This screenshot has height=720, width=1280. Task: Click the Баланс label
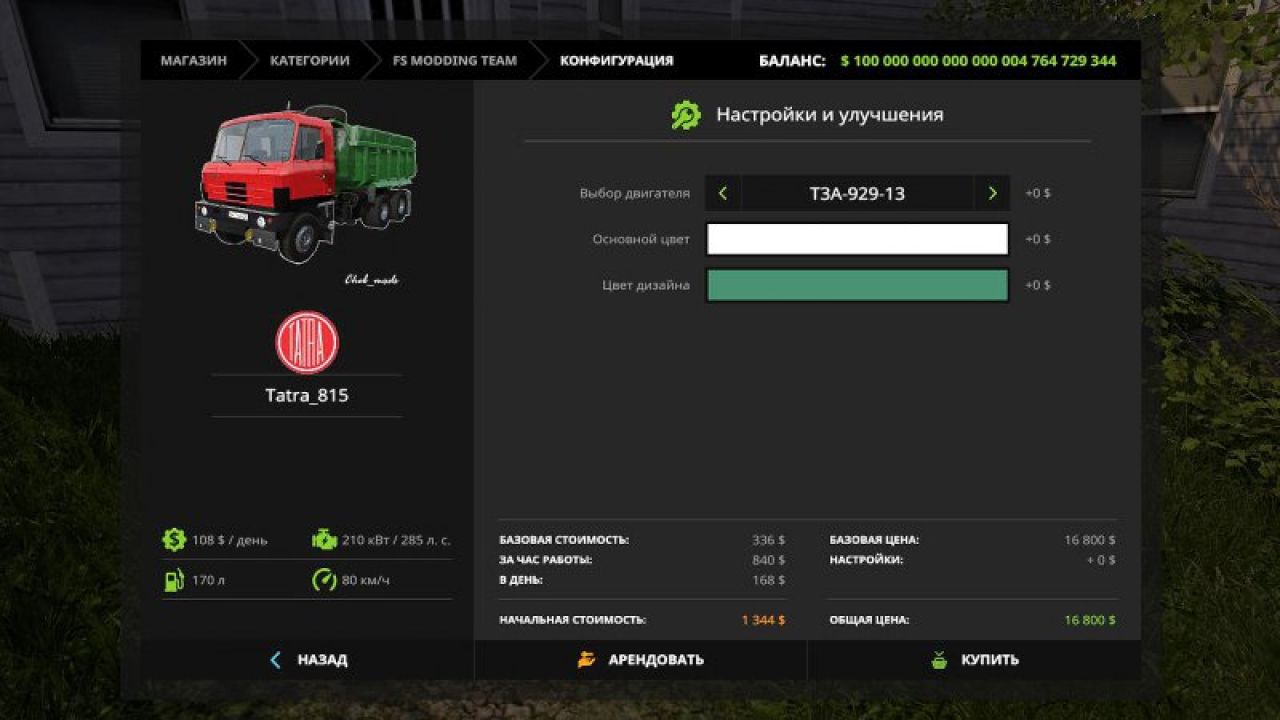click(x=792, y=61)
